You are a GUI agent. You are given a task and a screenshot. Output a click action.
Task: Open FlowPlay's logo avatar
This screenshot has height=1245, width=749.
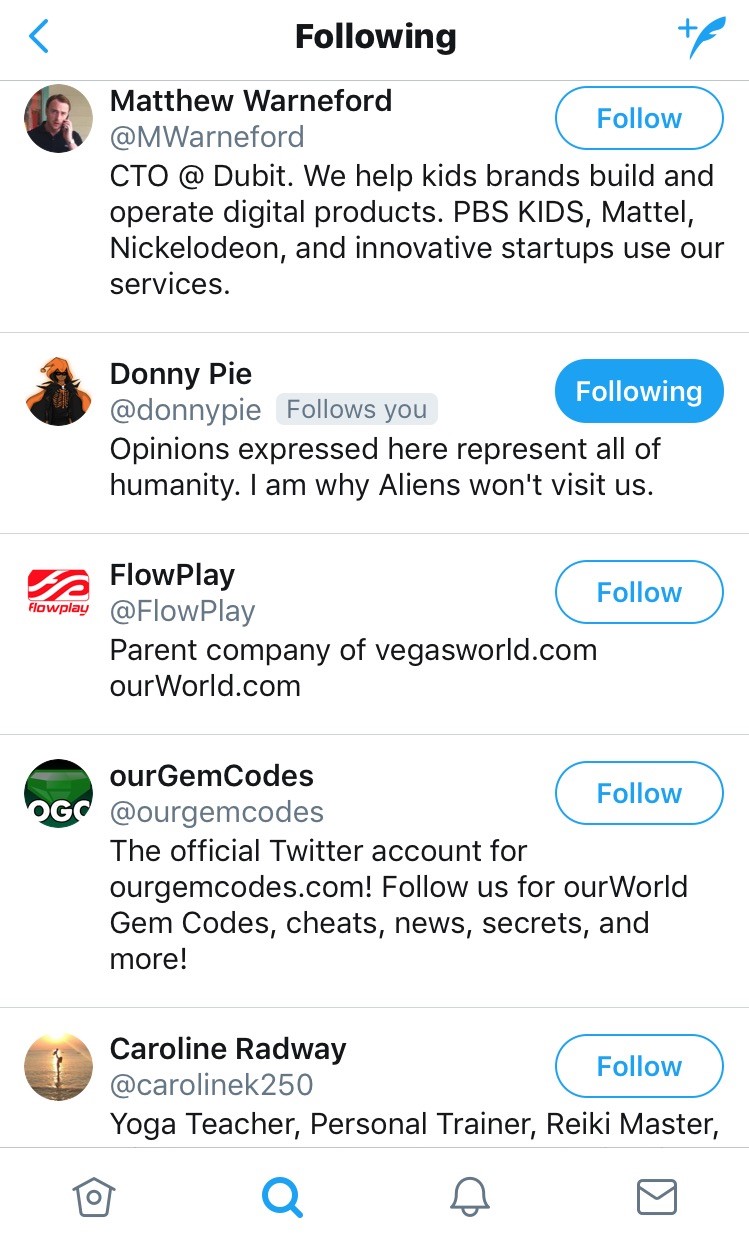(x=58, y=594)
